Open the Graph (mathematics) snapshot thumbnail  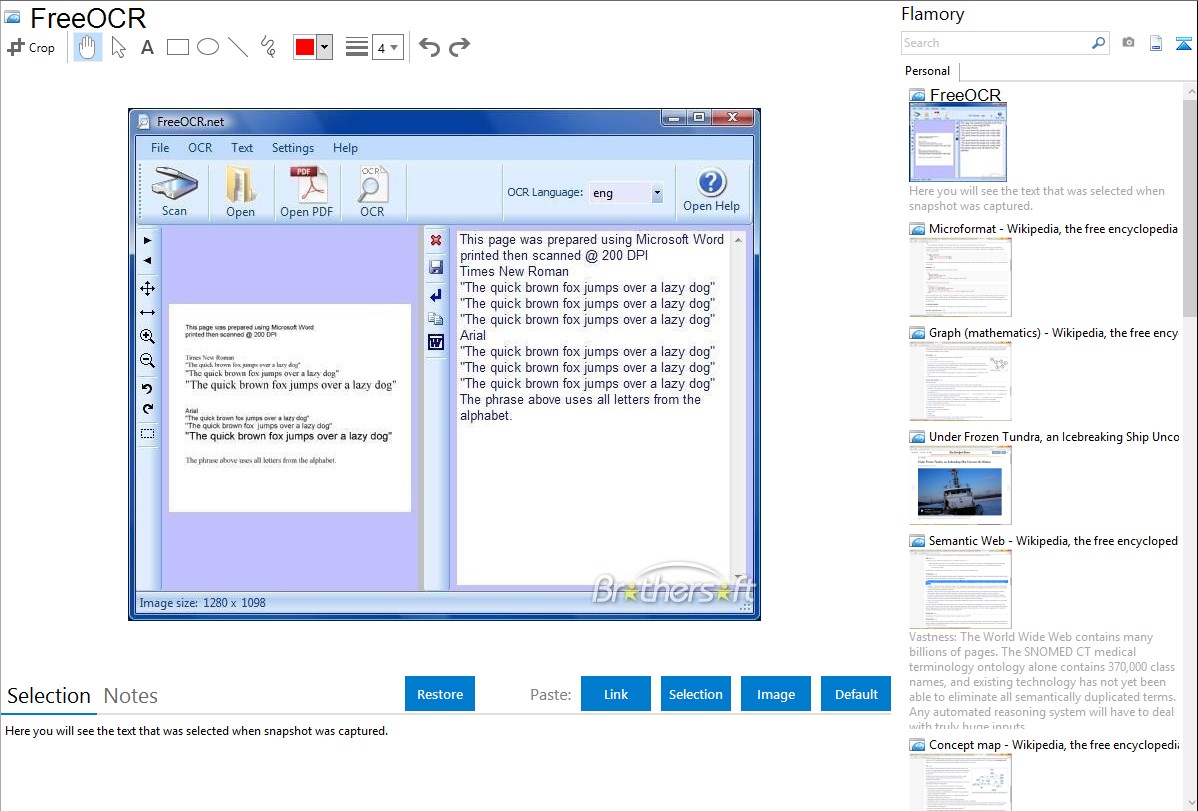[x=960, y=381]
